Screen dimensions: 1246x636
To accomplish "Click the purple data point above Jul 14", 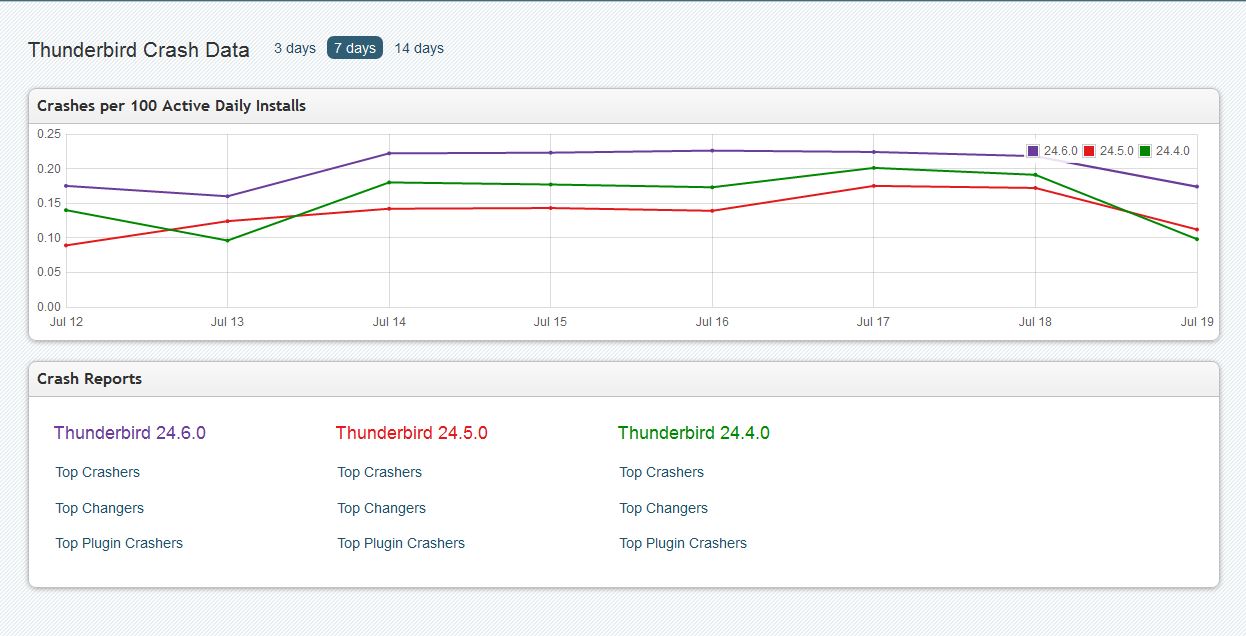I will 389,153.
